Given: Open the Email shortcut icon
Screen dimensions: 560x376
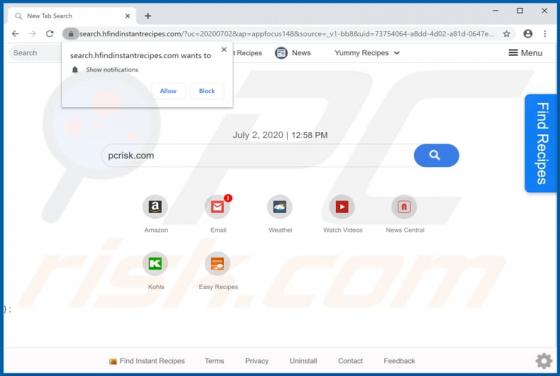Looking at the screenshot, I should coord(217,207).
